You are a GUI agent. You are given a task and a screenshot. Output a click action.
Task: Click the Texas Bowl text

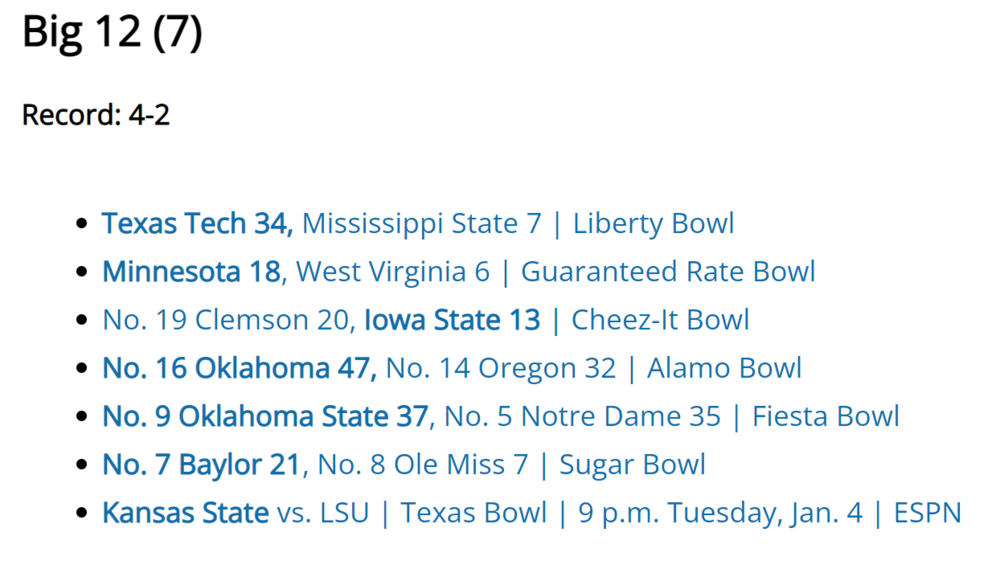(474, 513)
